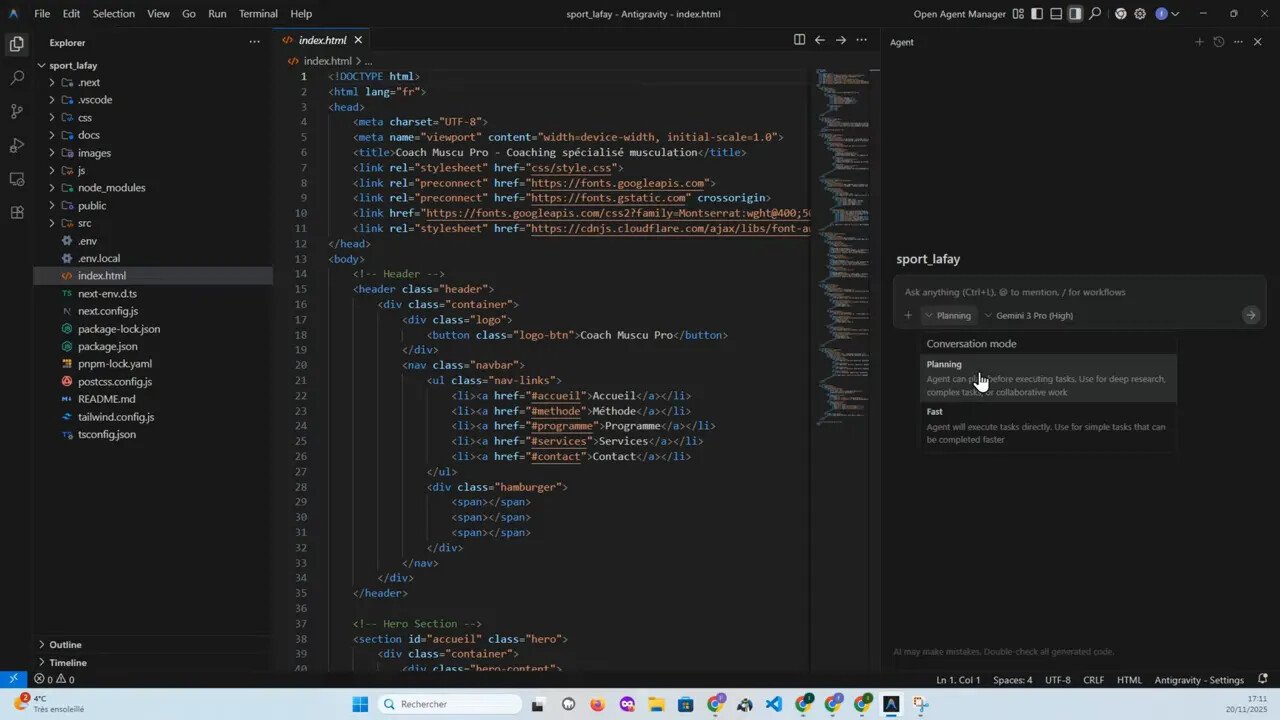Toggle the primary sidebar visibility in title bar
The image size is (1280, 720).
click(x=1037, y=13)
